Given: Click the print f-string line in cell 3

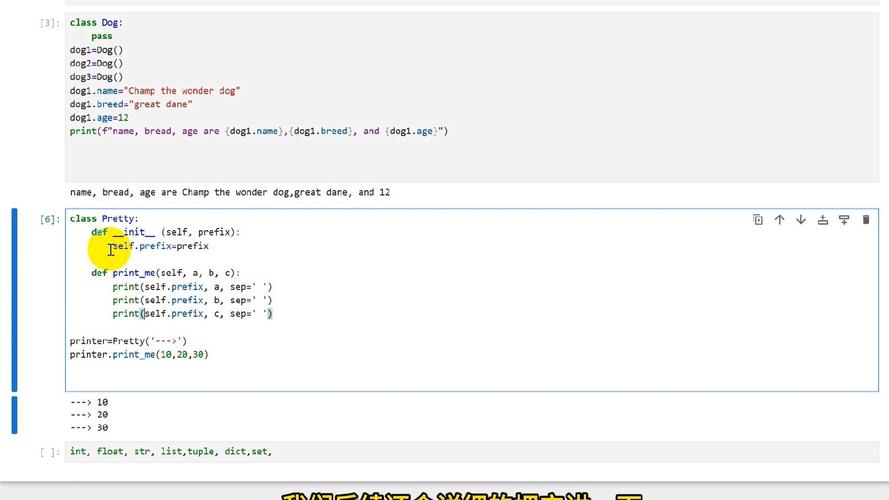Looking at the screenshot, I should click(x=259, y=132).
